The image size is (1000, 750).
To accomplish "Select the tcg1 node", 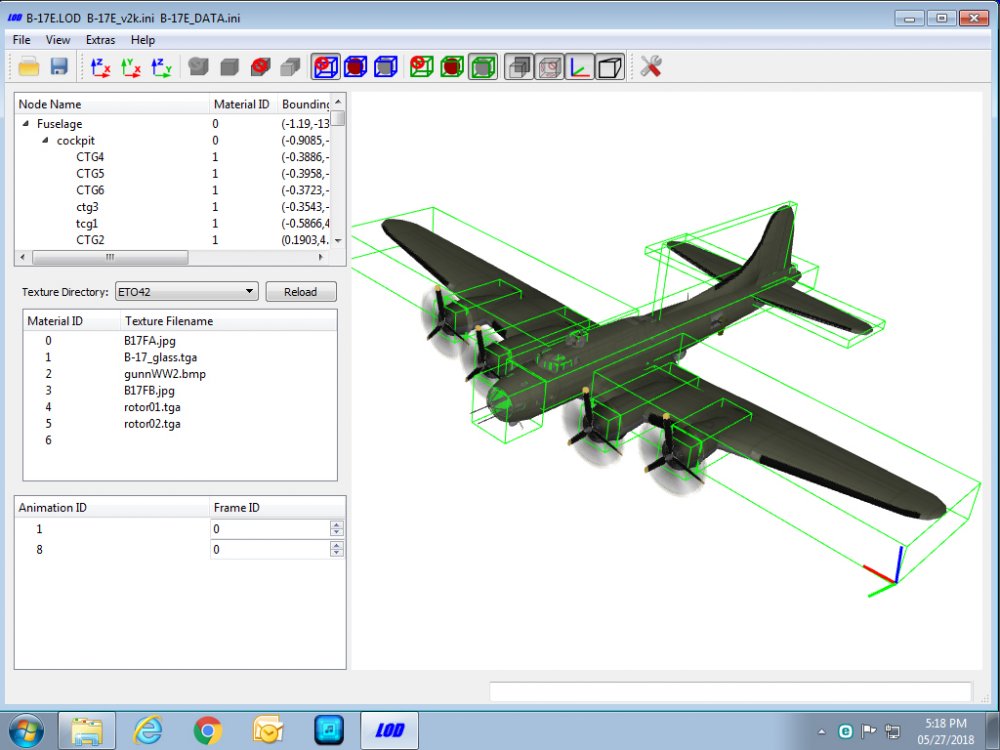I will tap(87, 223).
